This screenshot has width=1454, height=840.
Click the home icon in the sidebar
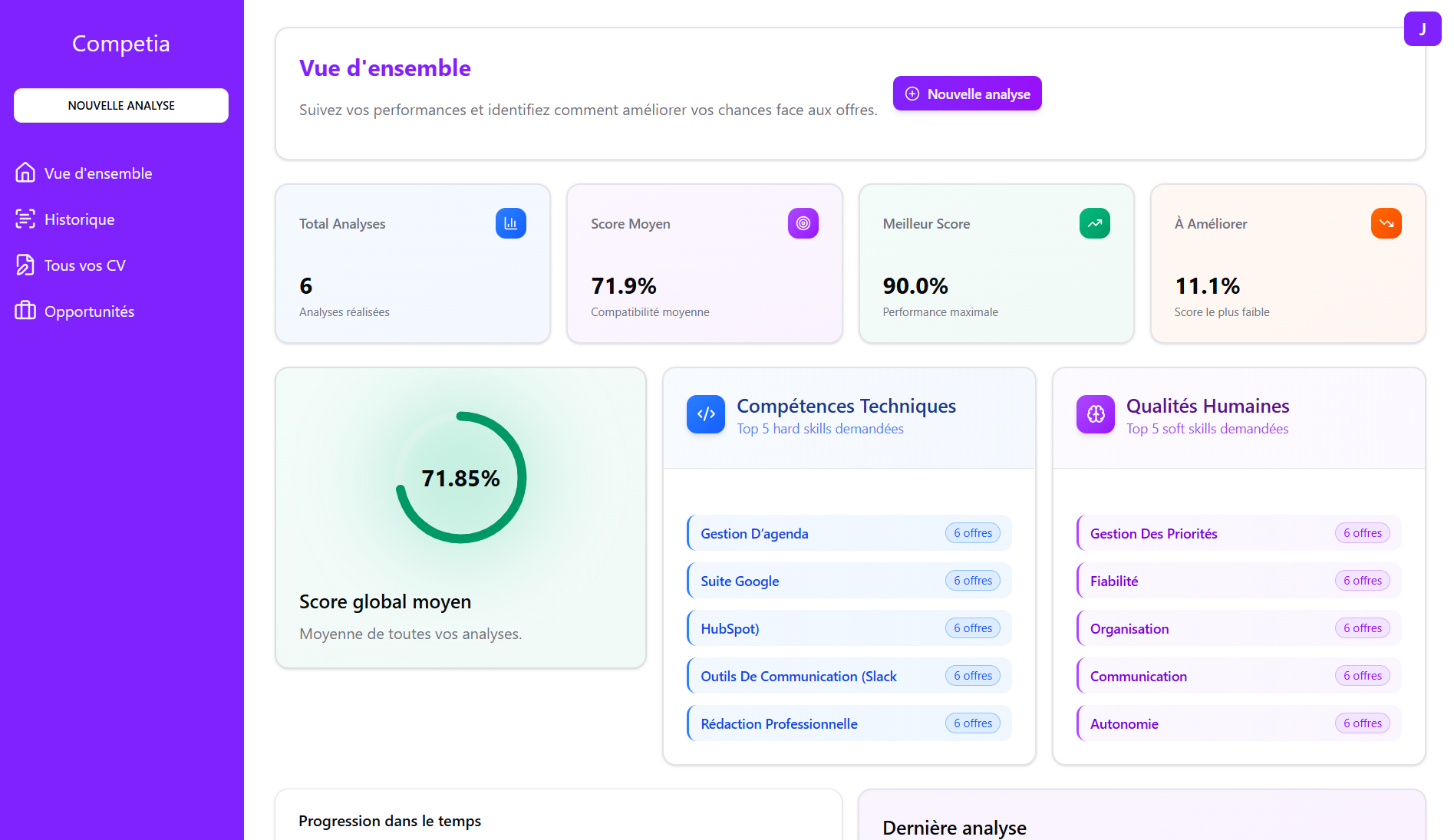coord(25,173)
